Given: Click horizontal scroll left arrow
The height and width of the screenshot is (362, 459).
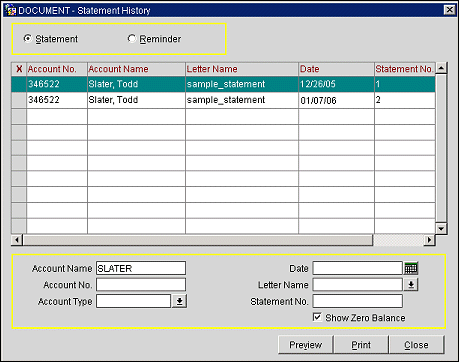Looking at the screenshot, I should (17, 240).
